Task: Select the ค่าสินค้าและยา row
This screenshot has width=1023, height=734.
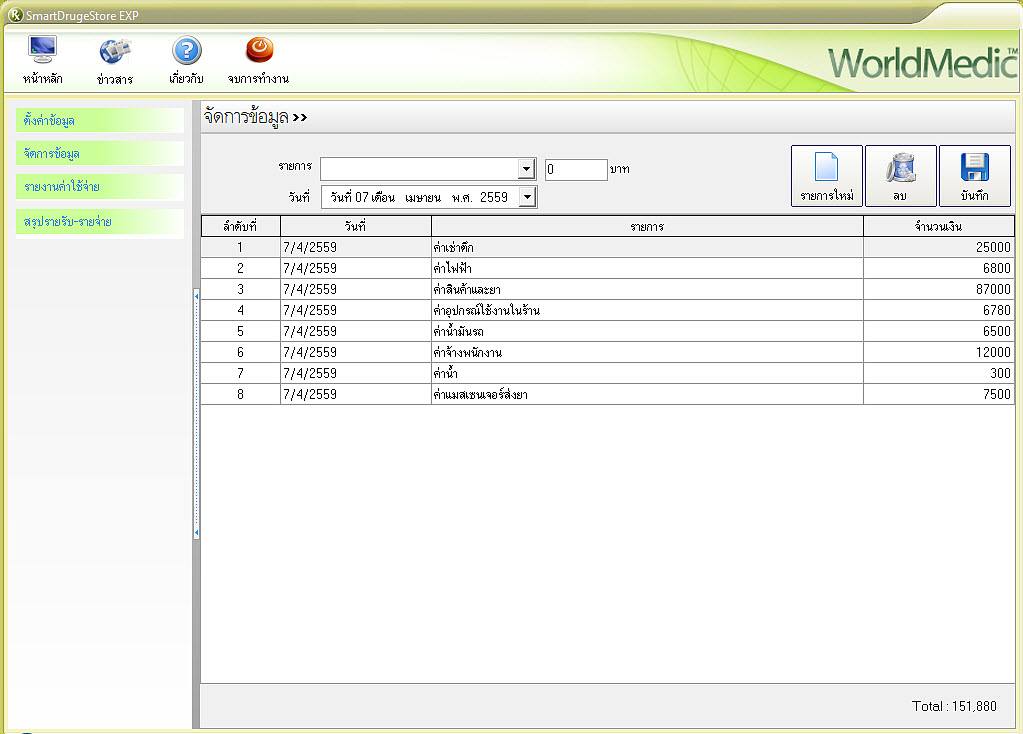Action: point(646,290)
